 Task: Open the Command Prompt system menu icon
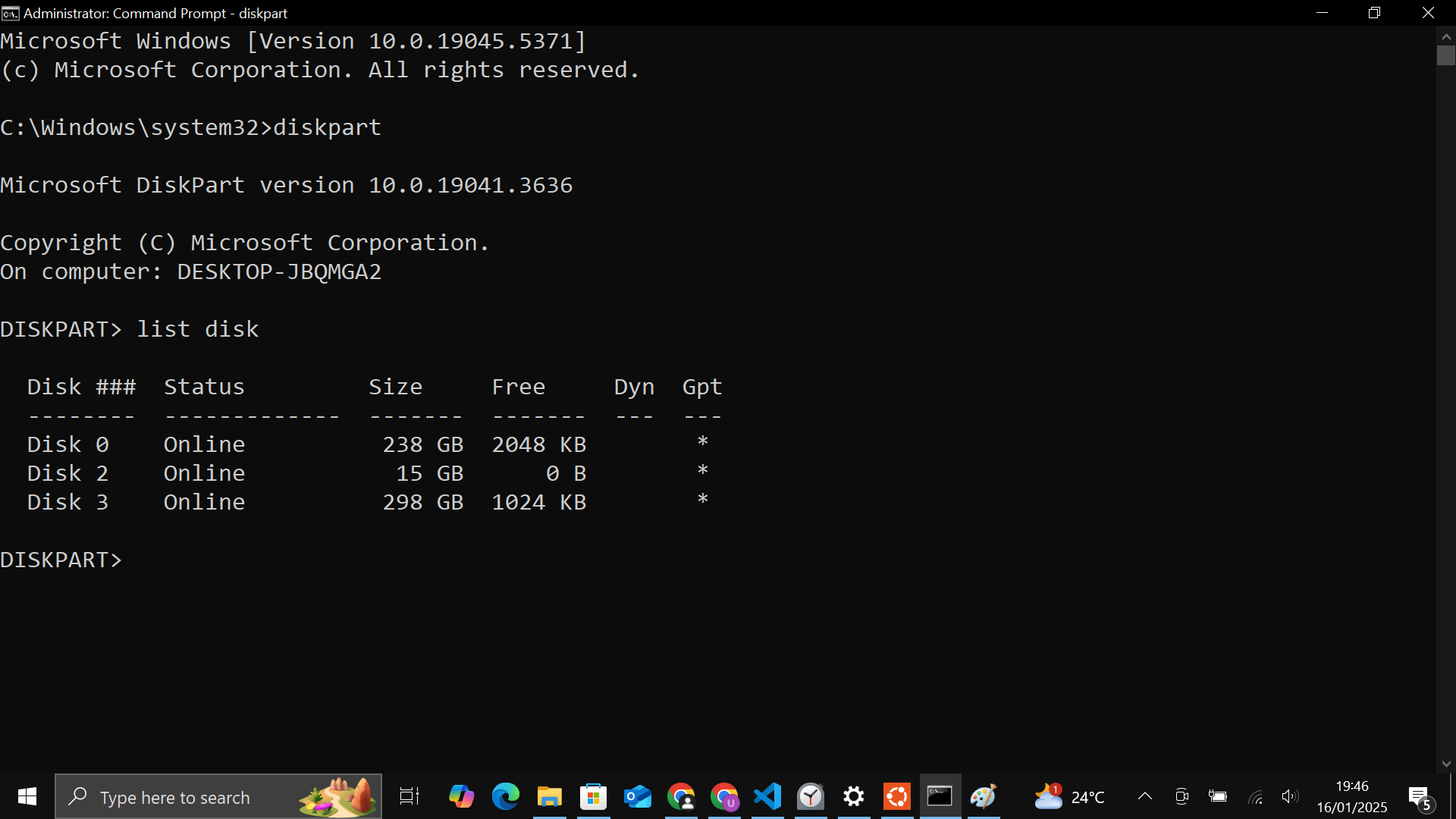[x=10, y=13]
